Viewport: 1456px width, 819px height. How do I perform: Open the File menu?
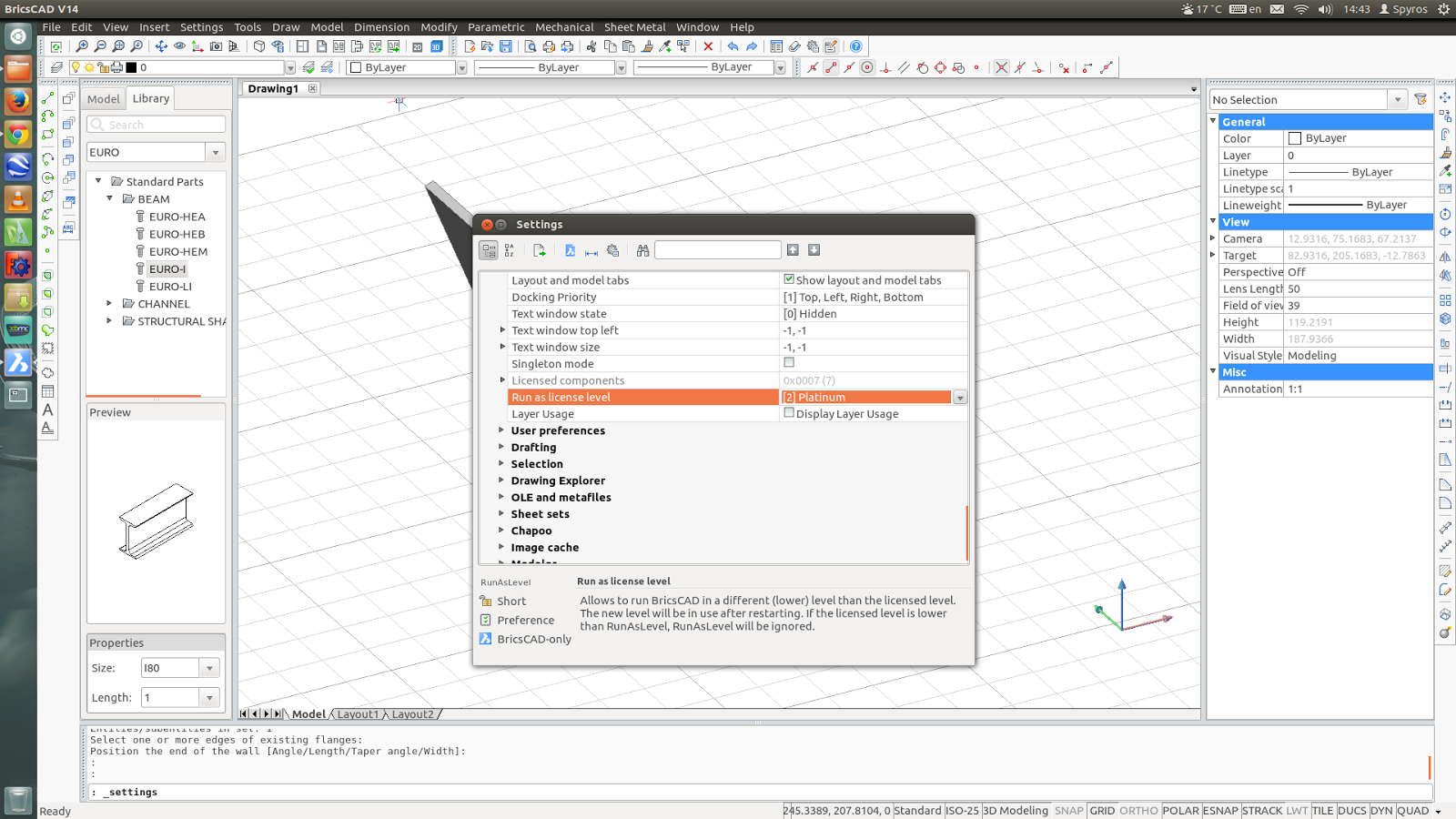(x=52, y=27)
